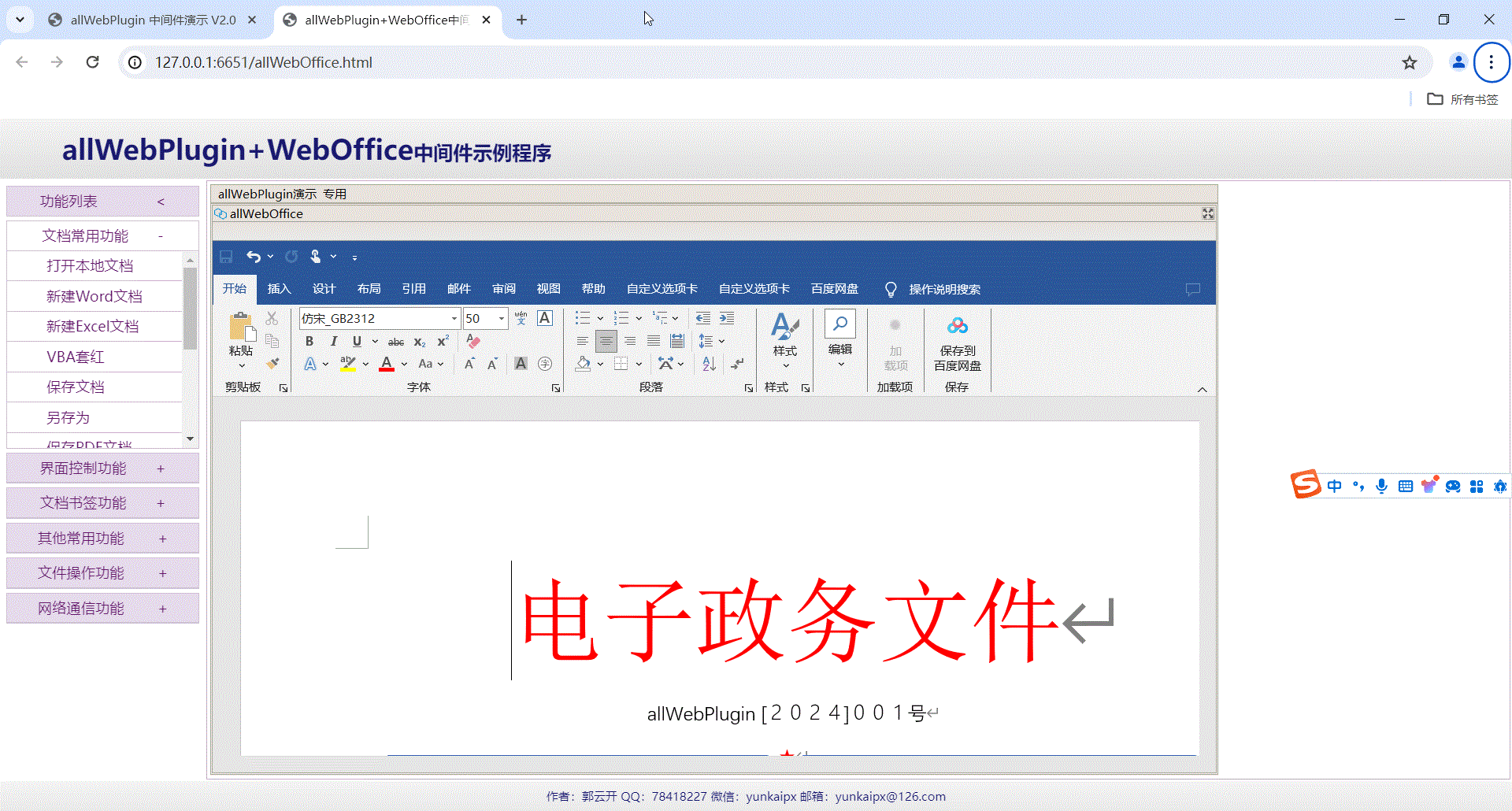
Task: Toggle align left paragraph button
Action: [x=583, y=341]
